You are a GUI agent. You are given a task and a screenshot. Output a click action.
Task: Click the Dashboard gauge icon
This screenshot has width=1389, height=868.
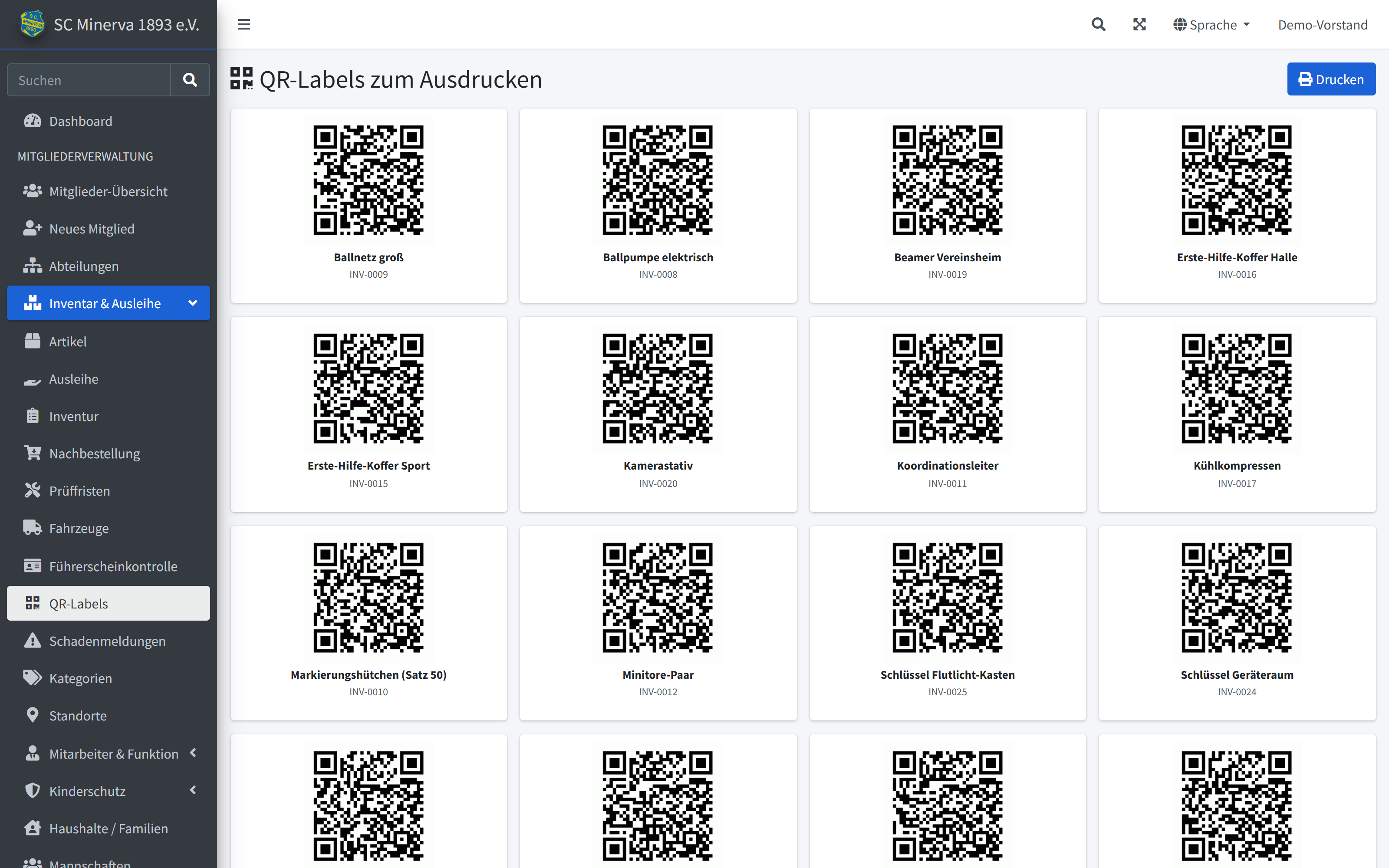33,121
